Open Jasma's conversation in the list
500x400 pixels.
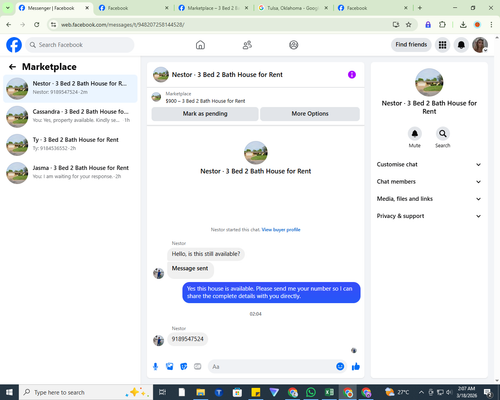tap(70, 172)
